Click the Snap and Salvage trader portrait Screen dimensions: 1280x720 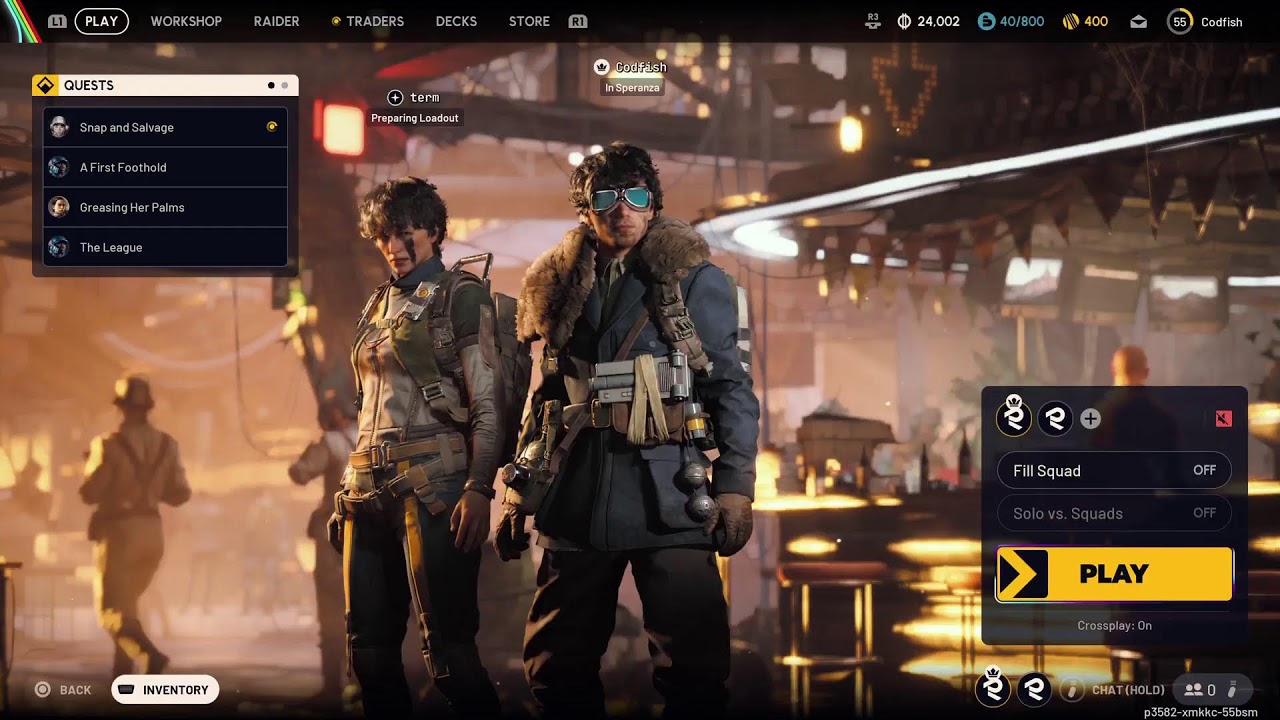click(59, 127)
